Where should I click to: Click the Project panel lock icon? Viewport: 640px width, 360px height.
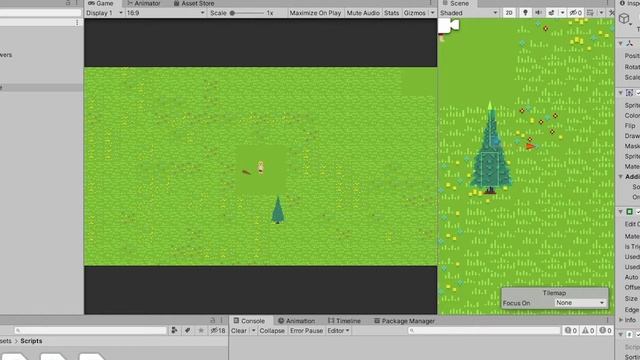[212, 321]
